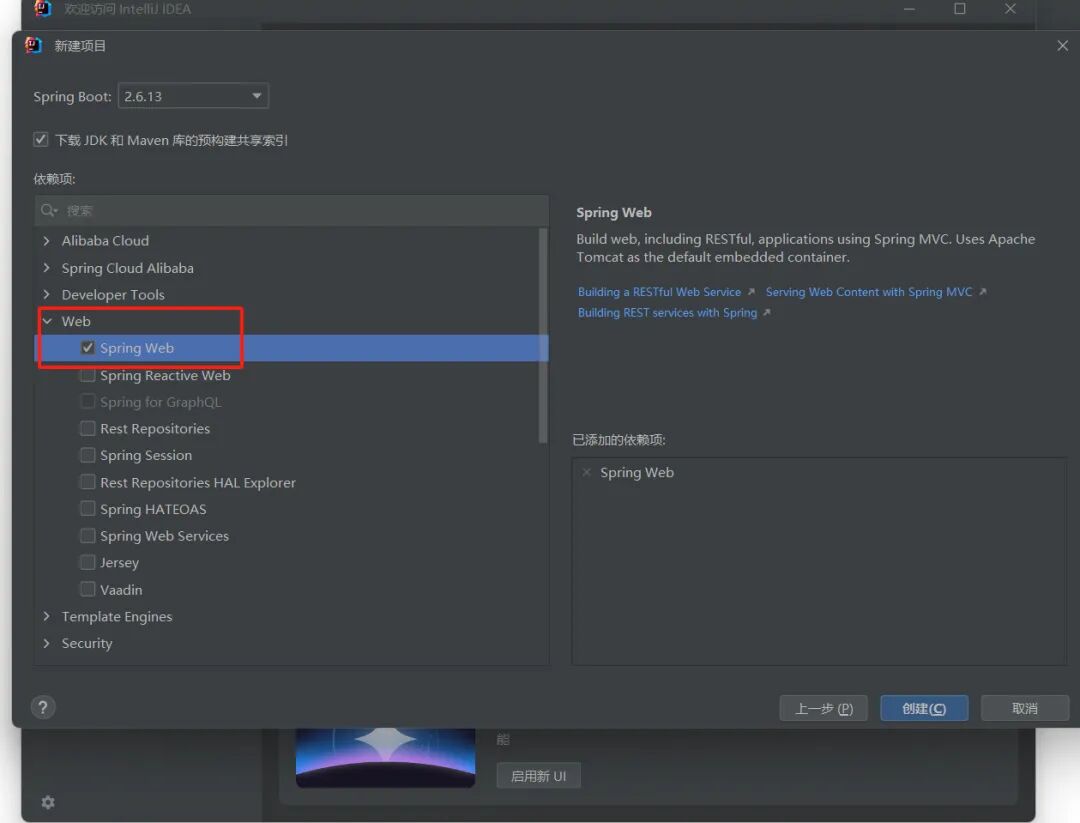Close the New Project dialog
This screenshot has width=1080, height=823.
1063,45
